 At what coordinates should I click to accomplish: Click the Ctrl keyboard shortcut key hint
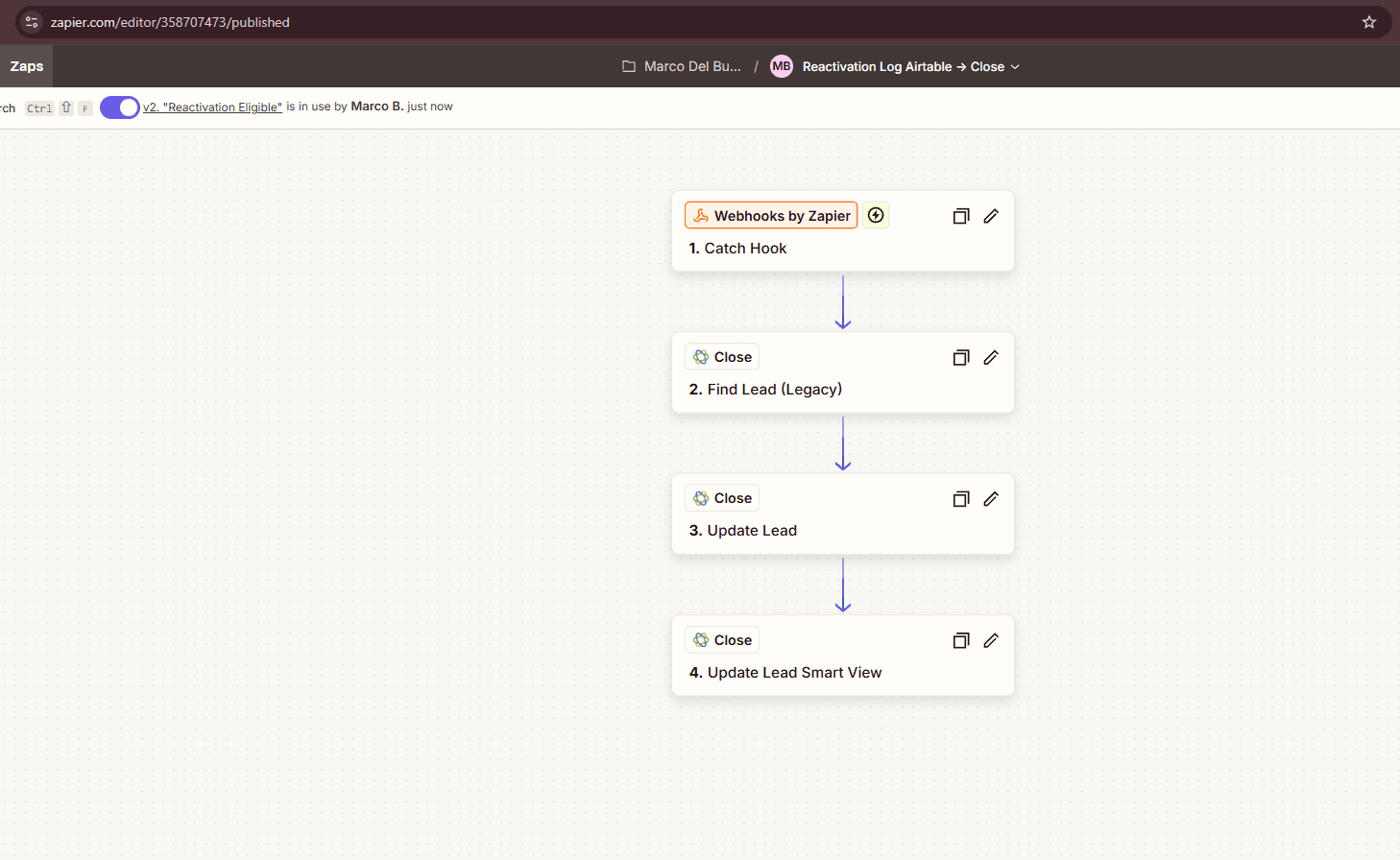[x=39, y=108]
